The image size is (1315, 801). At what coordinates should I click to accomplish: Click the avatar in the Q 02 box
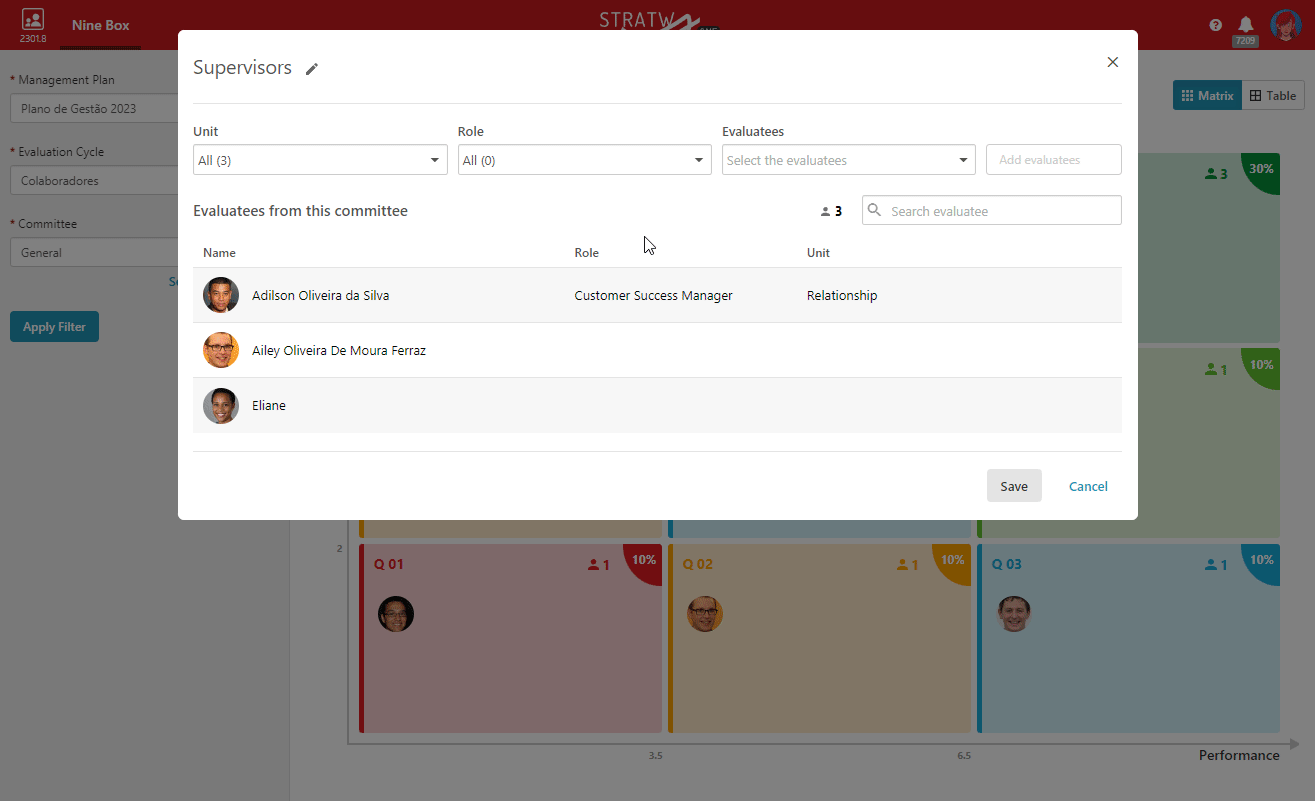pos(705,614)
